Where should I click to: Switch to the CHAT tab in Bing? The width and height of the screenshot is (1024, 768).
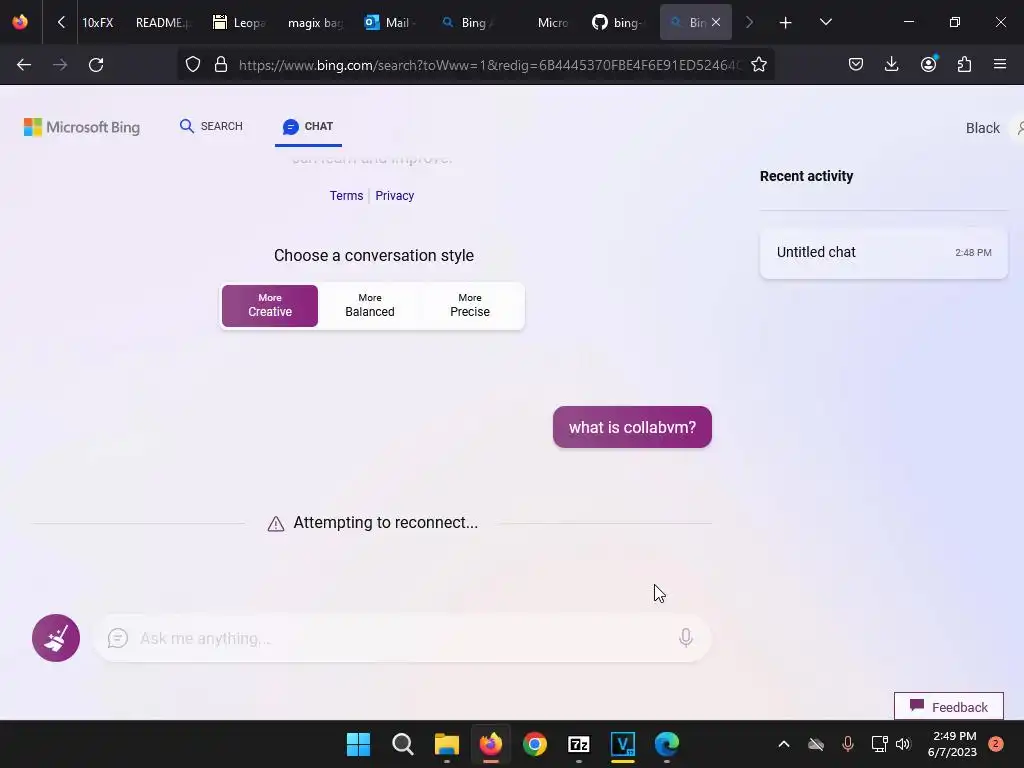coord(308,126)
